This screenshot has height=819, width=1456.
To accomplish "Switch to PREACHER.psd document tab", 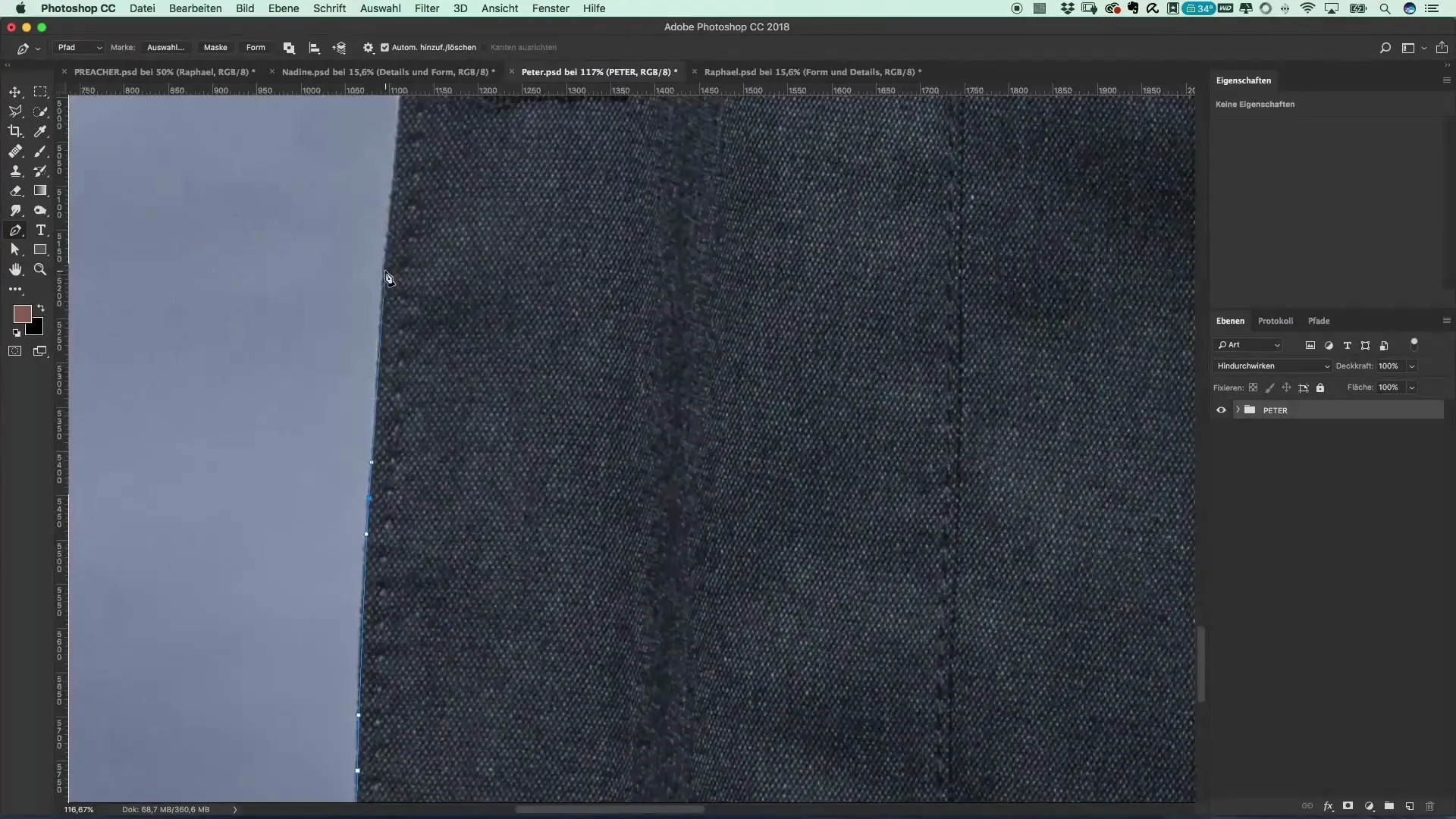I will point(165,72).
